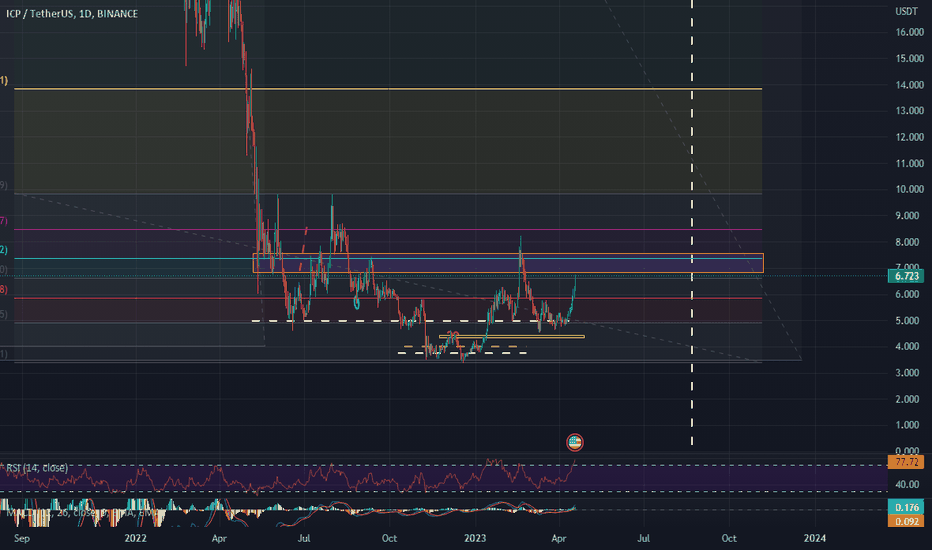
Task: Click the 2022 label on time axis
Action: [136, 538]
